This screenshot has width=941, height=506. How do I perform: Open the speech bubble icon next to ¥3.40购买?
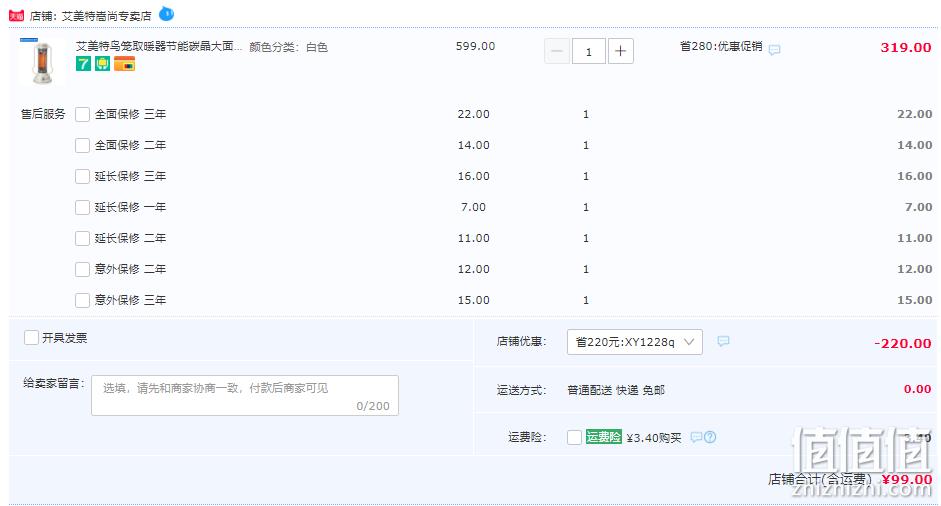[696, 437]
